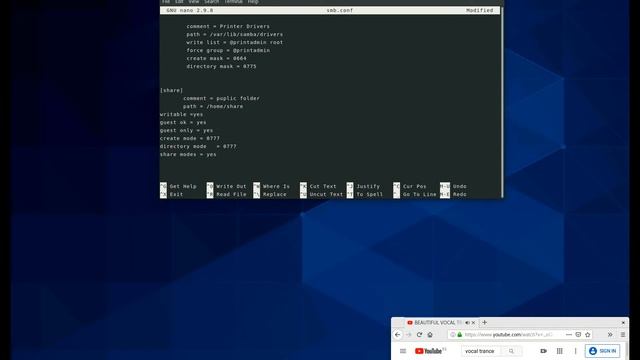Click the YouTube create video camera icon
640x360 pixels.
point(543,351)
